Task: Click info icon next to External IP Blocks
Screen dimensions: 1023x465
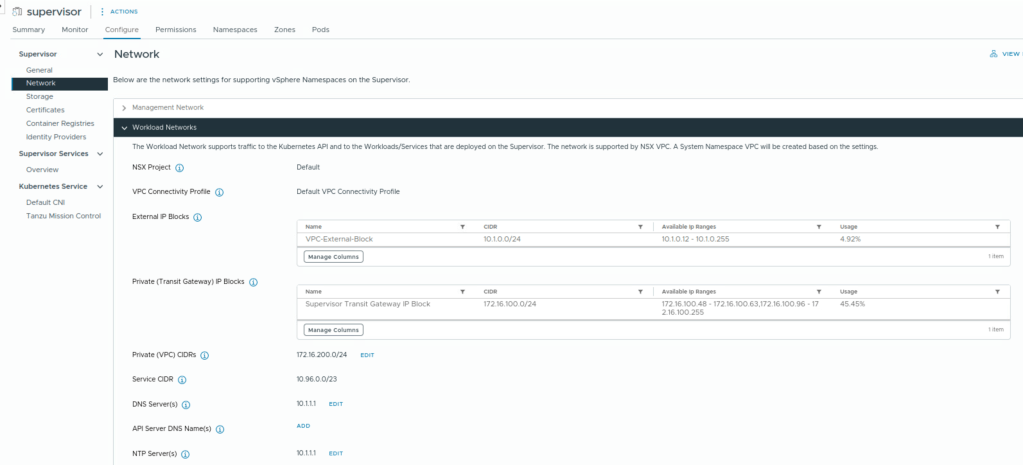Action: pyautogui.click(x=197, y=217)
